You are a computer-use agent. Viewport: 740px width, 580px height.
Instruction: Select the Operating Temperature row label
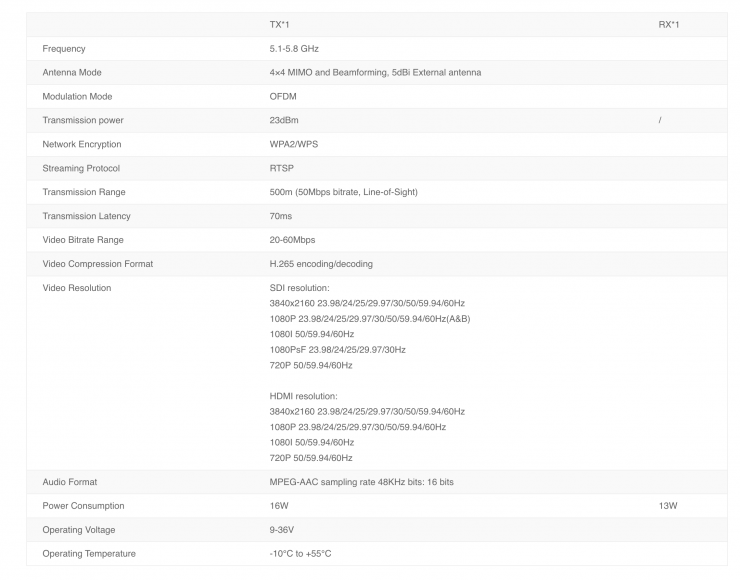[x=89, y=554]
